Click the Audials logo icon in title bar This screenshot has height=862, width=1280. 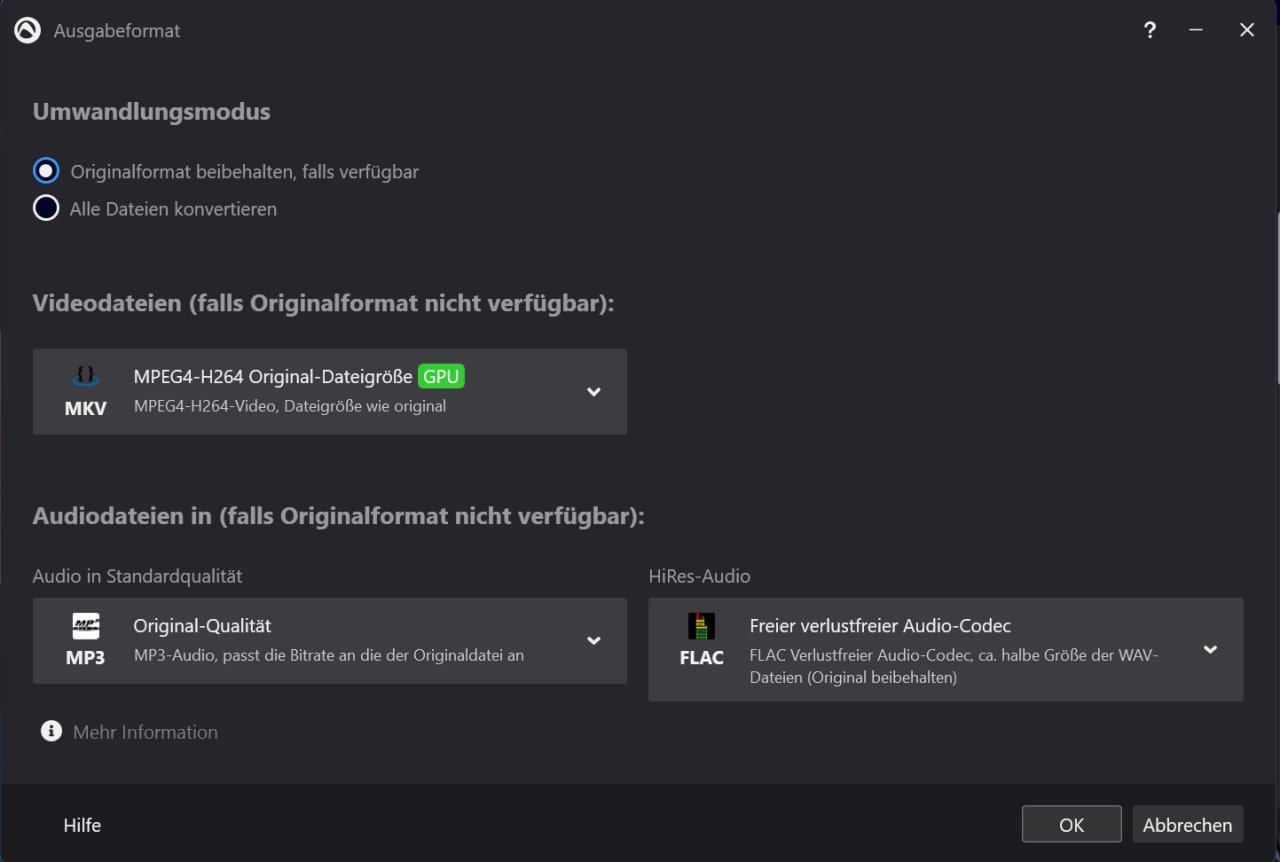coord(27,31)
